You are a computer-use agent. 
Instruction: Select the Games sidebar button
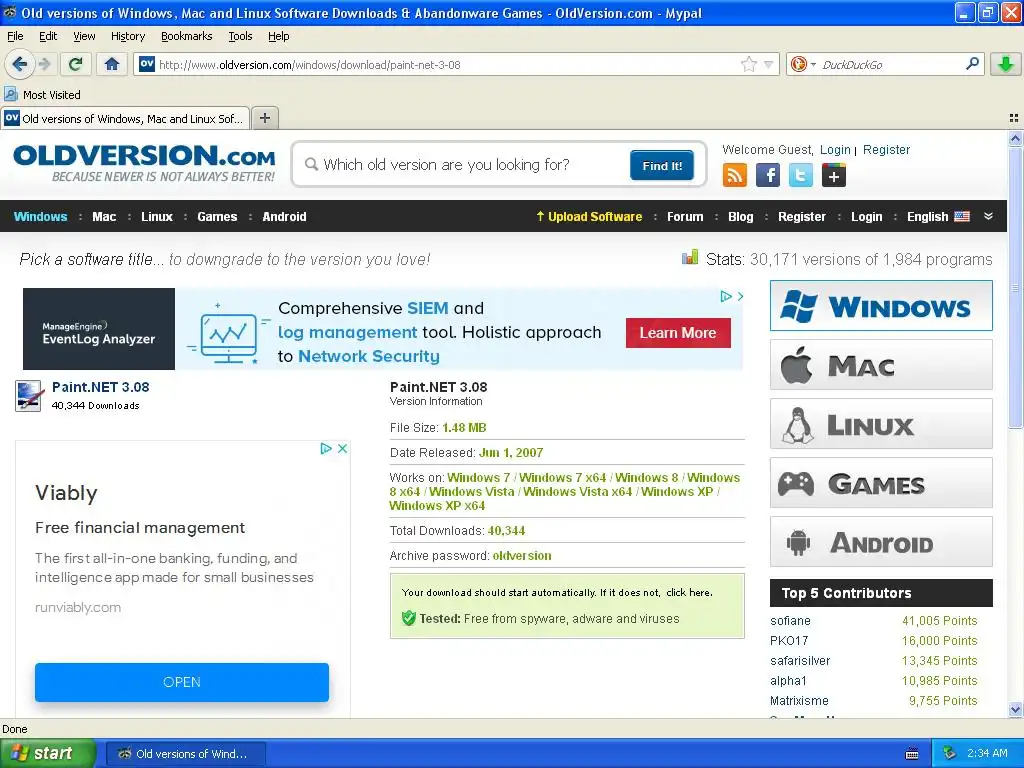881,483
